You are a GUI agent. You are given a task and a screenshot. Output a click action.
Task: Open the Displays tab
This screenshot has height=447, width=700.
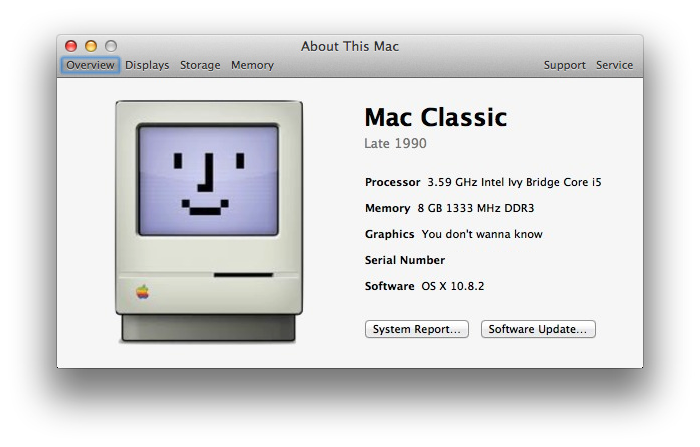pos(147,65)
